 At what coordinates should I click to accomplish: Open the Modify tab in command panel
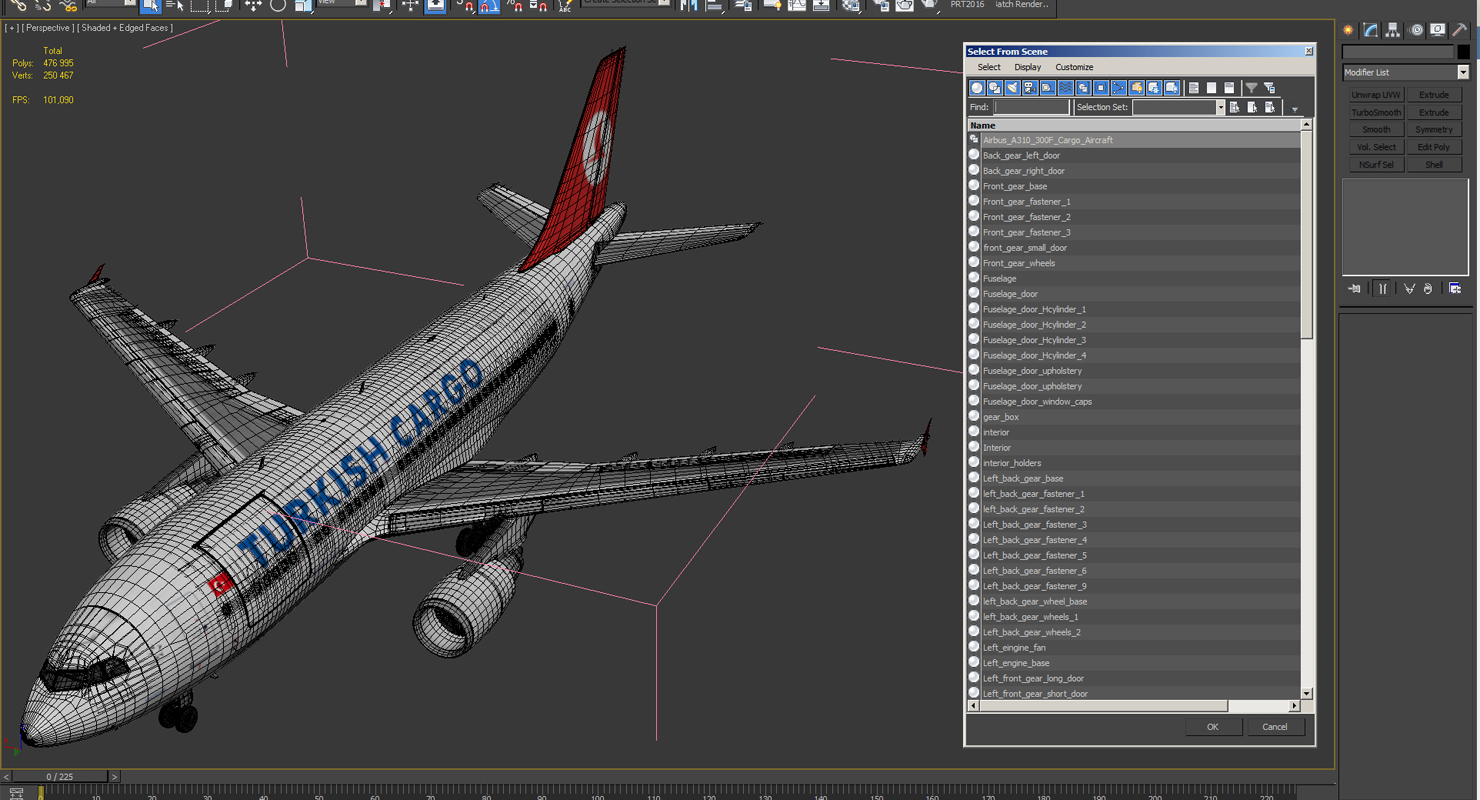tap(1371, 30)
